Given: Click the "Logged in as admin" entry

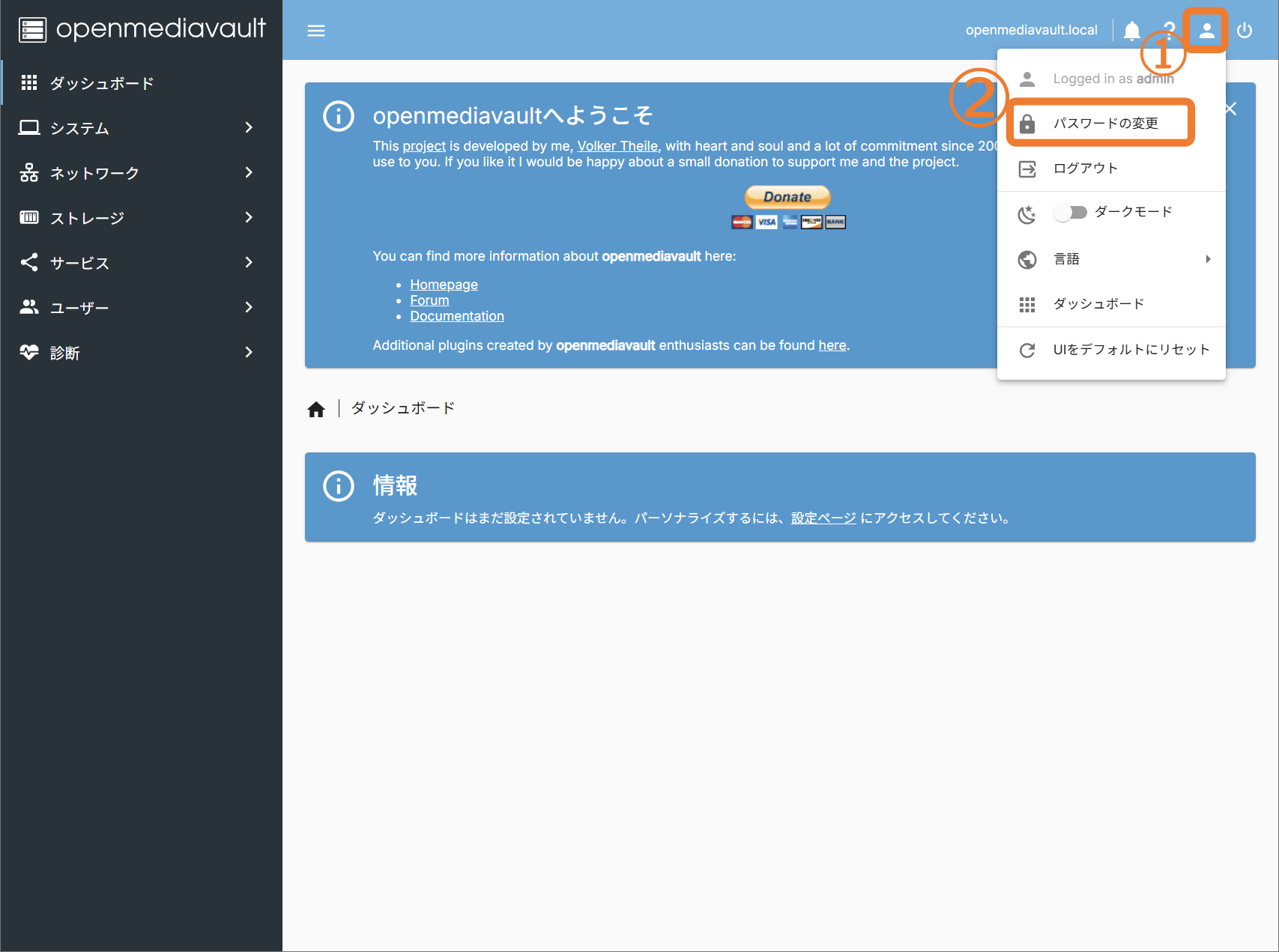Looking at the screenshot, I should click(1111, 79).
